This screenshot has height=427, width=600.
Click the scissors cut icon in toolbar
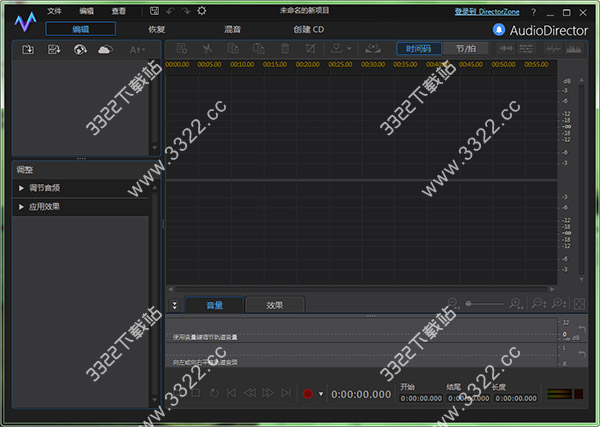coord(207,49)
